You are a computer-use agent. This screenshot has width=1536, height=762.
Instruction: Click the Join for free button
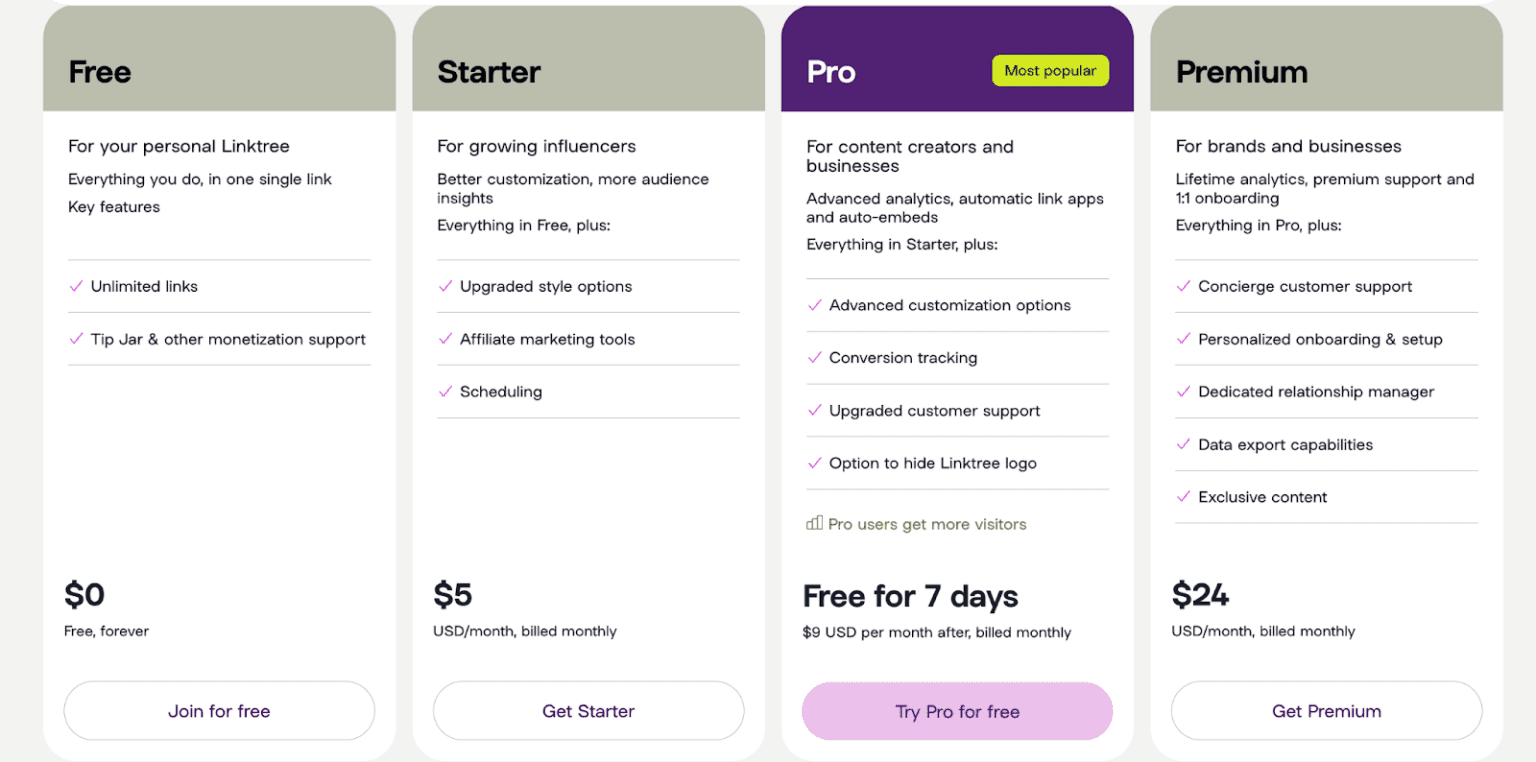(x=219, y=711)
